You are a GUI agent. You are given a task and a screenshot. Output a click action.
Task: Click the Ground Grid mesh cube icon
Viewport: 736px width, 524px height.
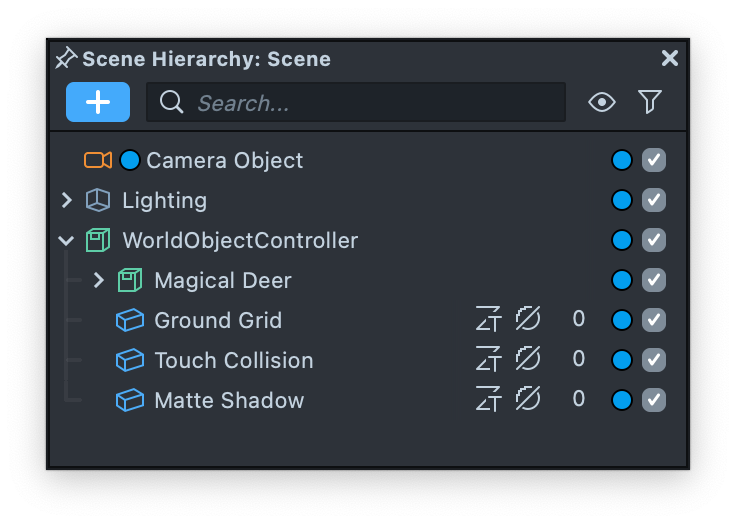point(130,320)
